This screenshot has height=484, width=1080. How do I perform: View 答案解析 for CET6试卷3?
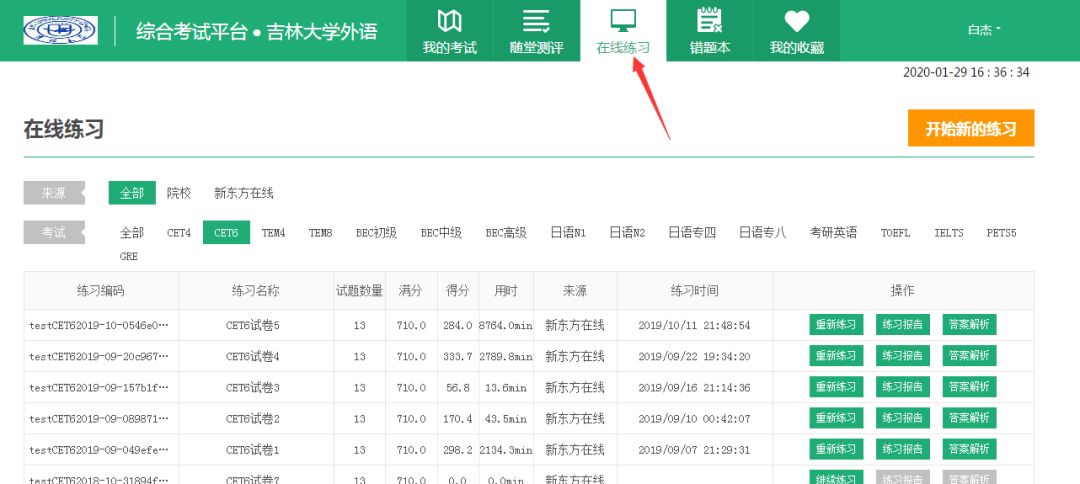tap(969, 387)
